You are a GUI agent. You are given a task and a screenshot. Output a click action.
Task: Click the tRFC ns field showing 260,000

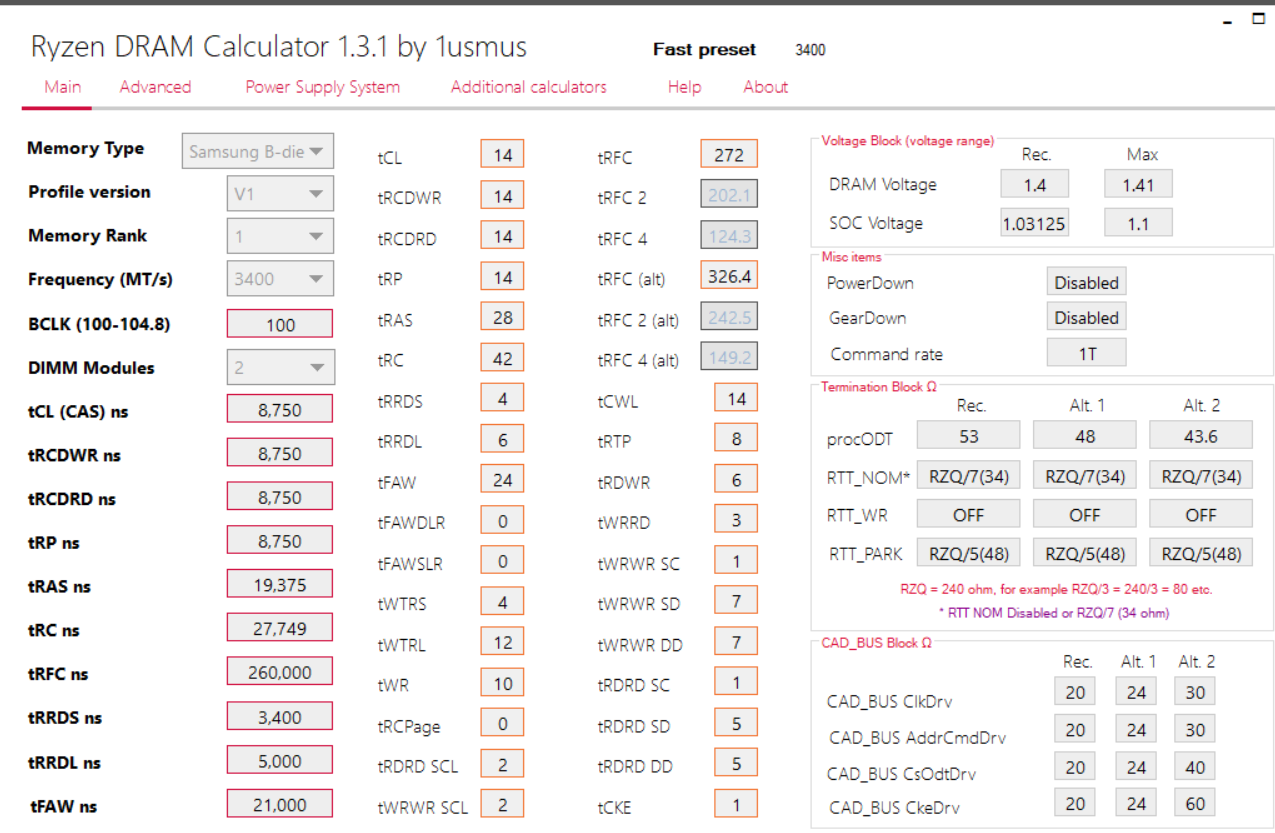(x=280, y=672)
